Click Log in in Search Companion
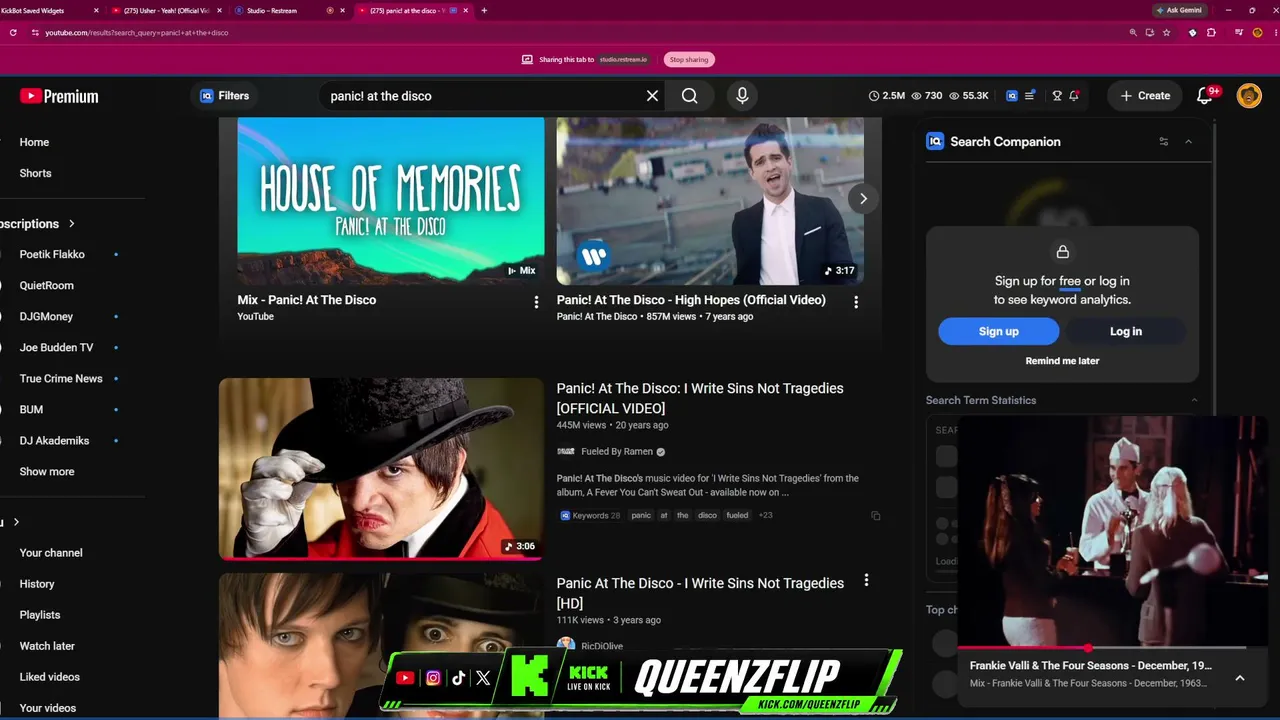The width and height of the screenshot is (1280, 720). (1125, 332)
